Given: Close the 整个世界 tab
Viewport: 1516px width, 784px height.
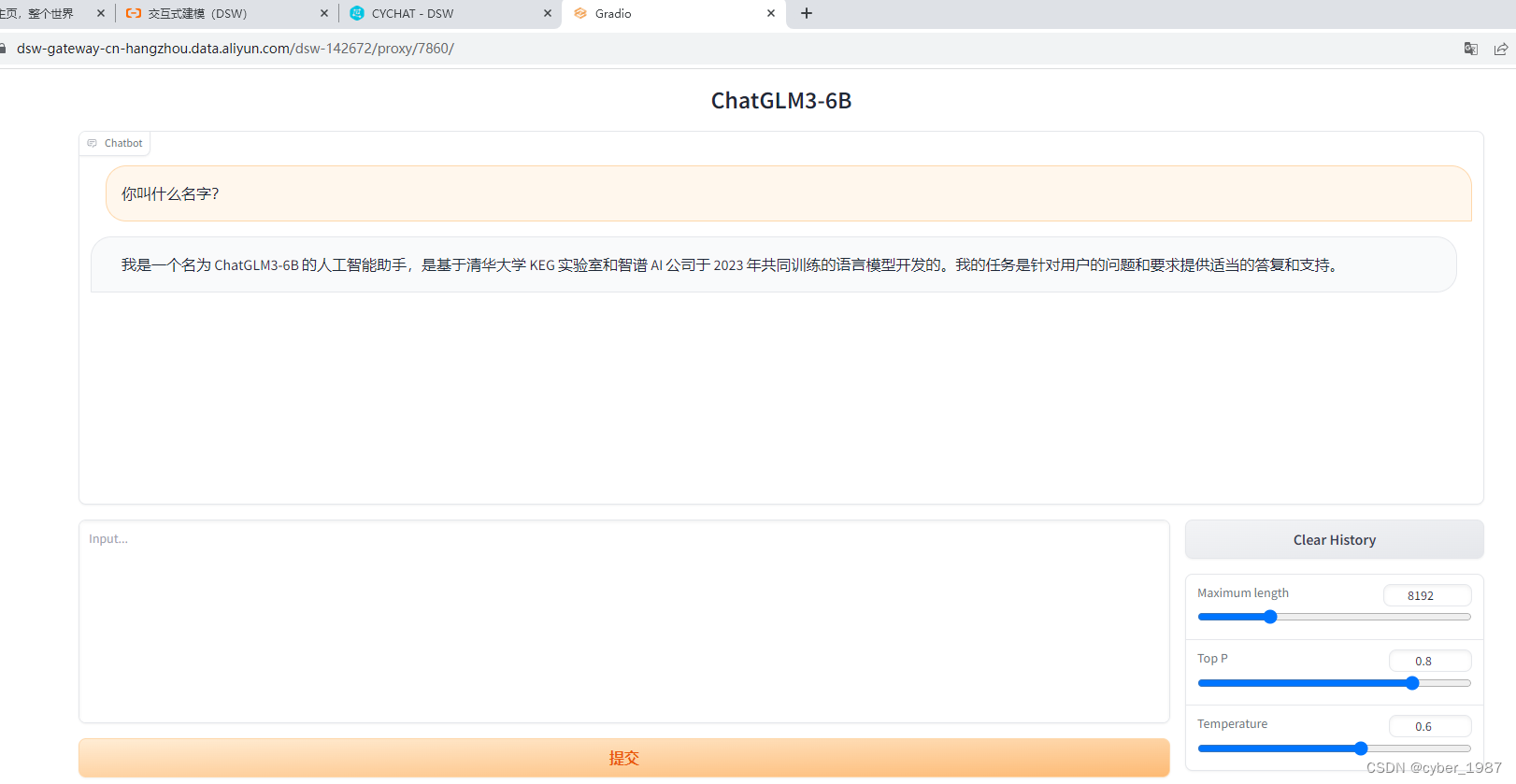Looking at the screenshot, I should (101, 13).
